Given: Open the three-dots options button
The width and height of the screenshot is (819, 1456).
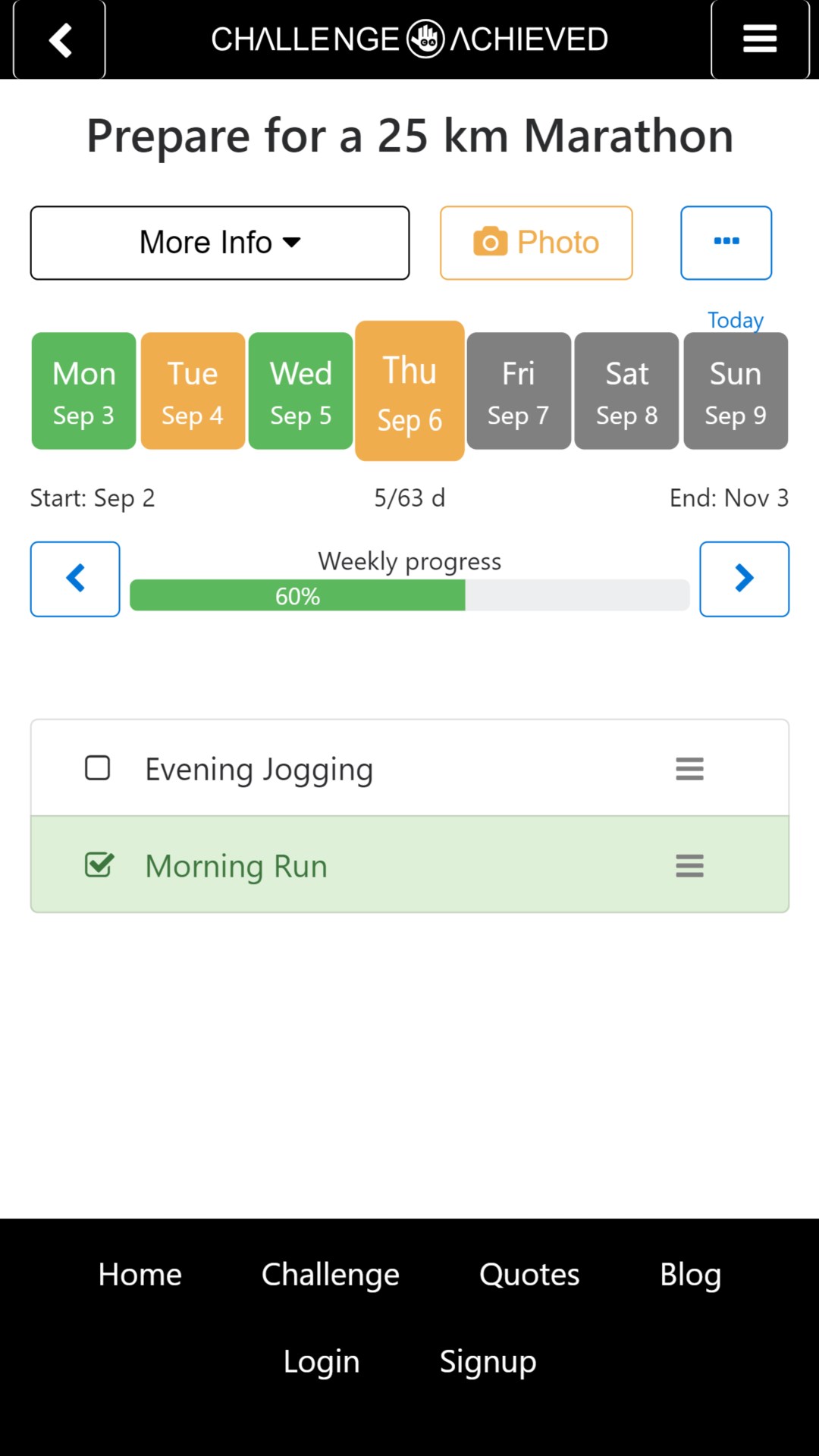Looking at the screenshot, I should 726,243.
